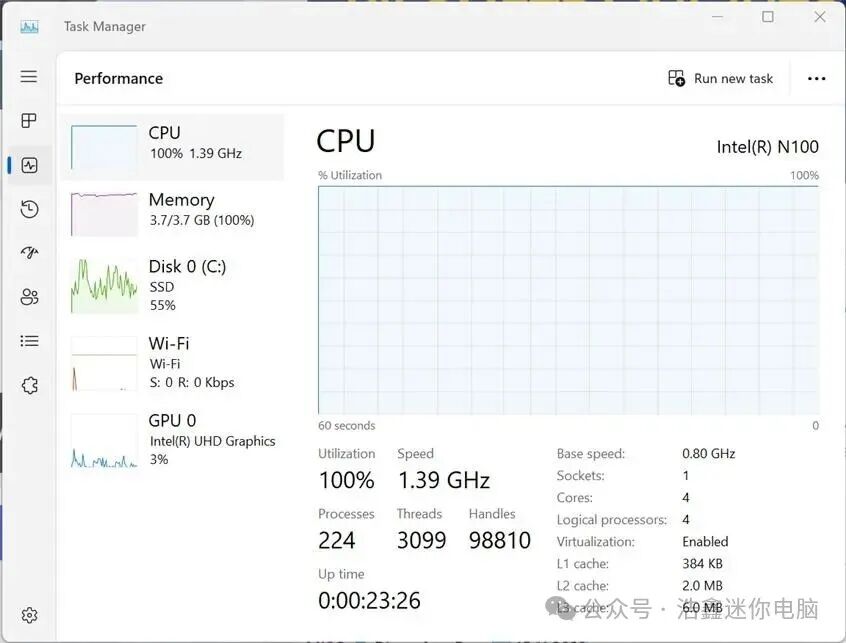Viewport: 846px width, 643px height.
Task: Open the Users page icon
Action: pyautogui.click(x=29, y=297)
